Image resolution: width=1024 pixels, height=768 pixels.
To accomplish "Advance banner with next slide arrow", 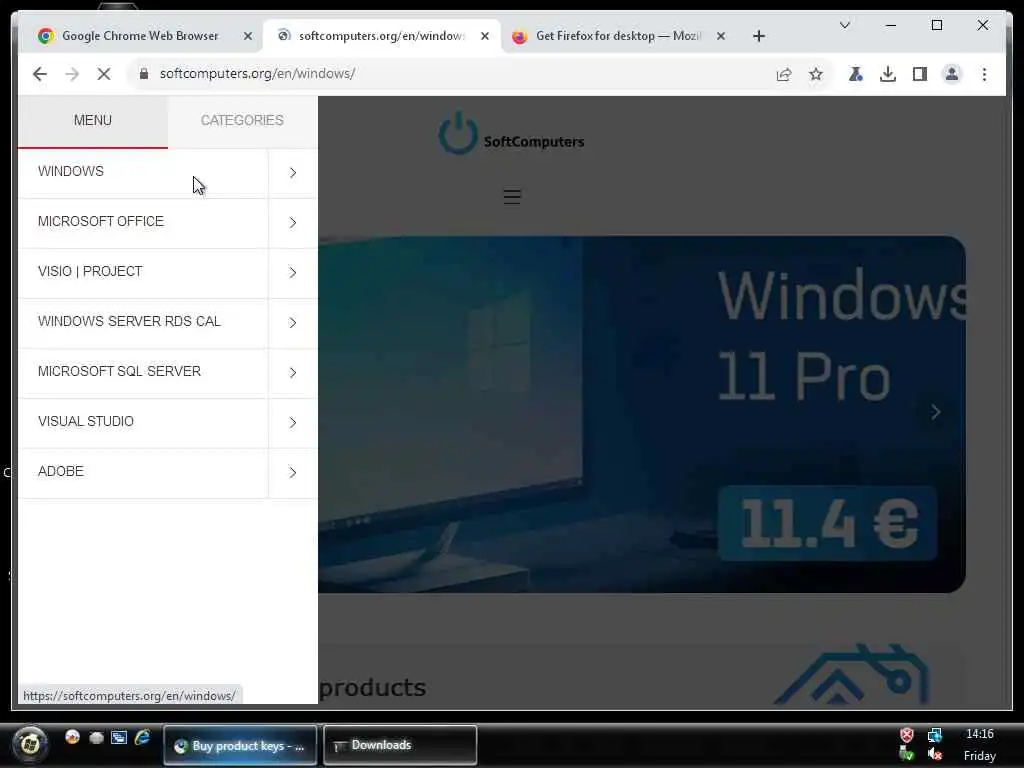I will click(936, 412).
